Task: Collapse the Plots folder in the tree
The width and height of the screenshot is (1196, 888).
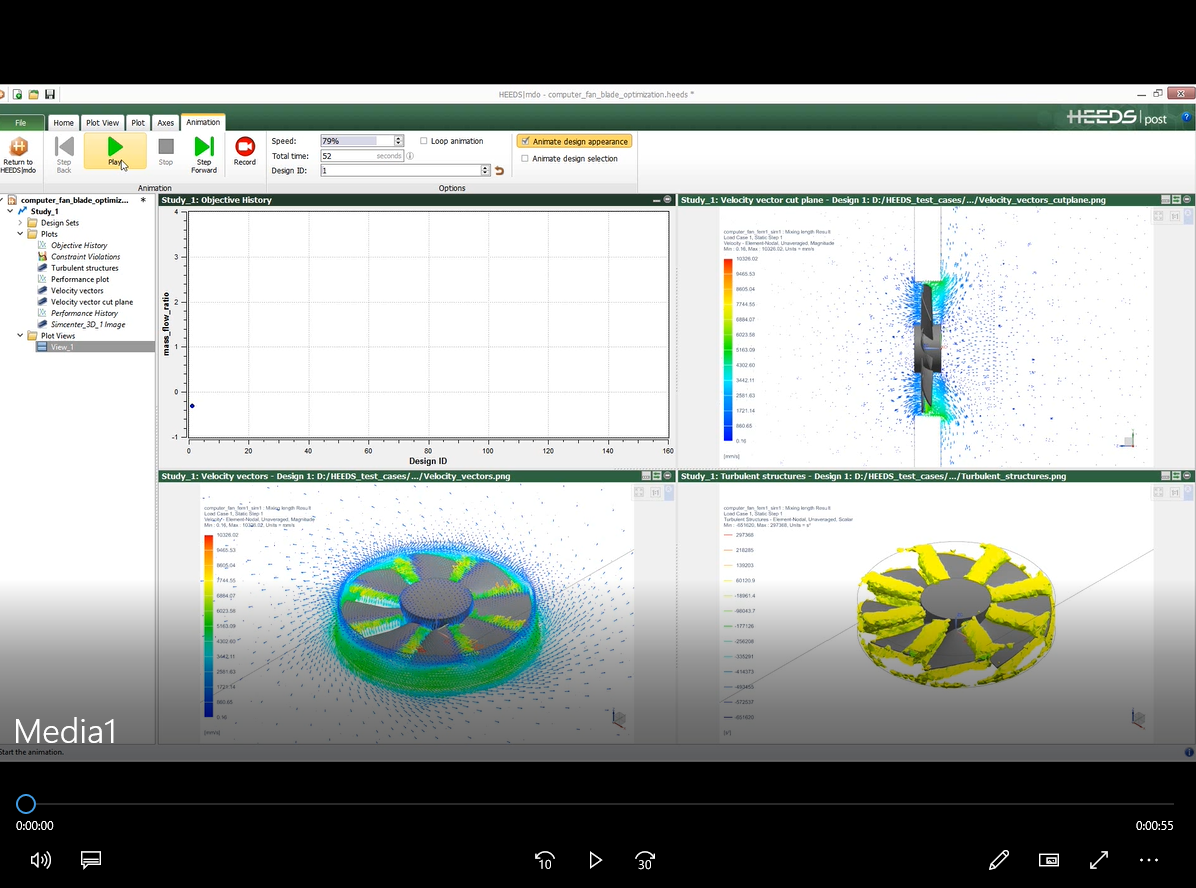Action: [x=21, y=234]
